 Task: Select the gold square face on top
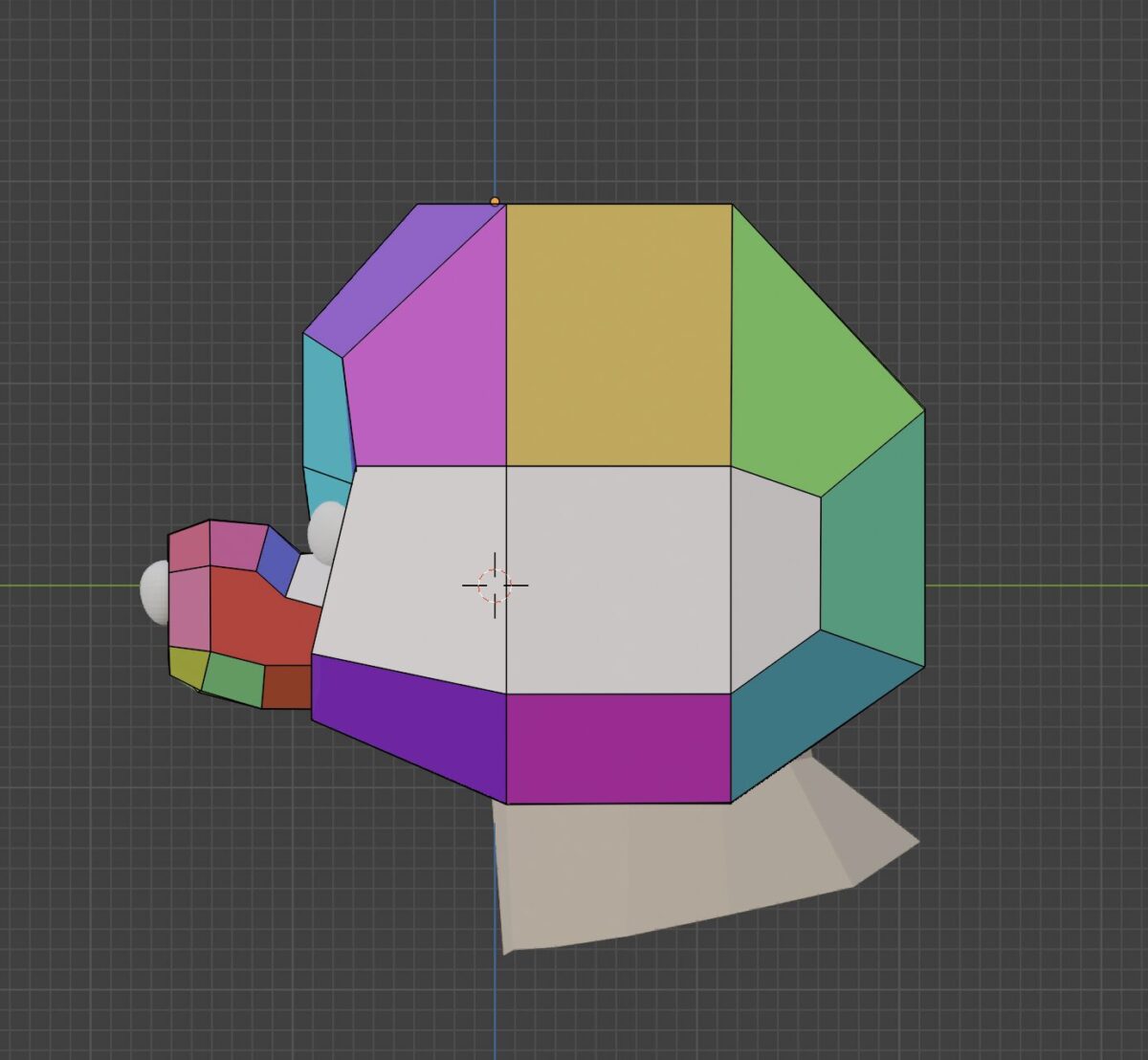[x=618, y=335]
